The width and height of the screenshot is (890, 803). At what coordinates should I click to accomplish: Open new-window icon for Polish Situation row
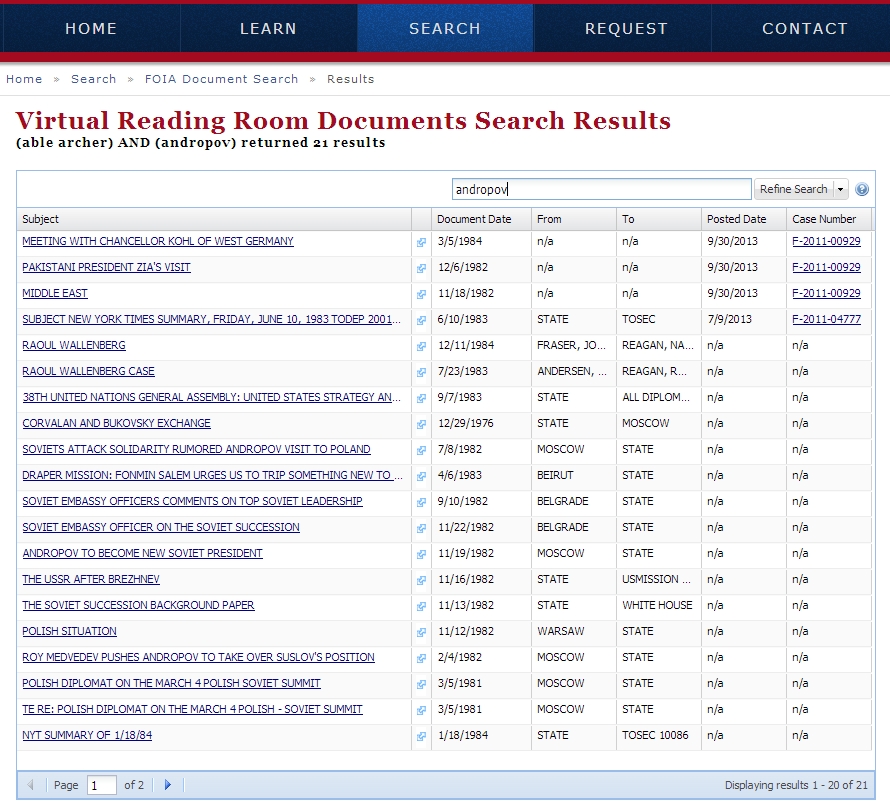pyautogui.click(x=421, y=632)
